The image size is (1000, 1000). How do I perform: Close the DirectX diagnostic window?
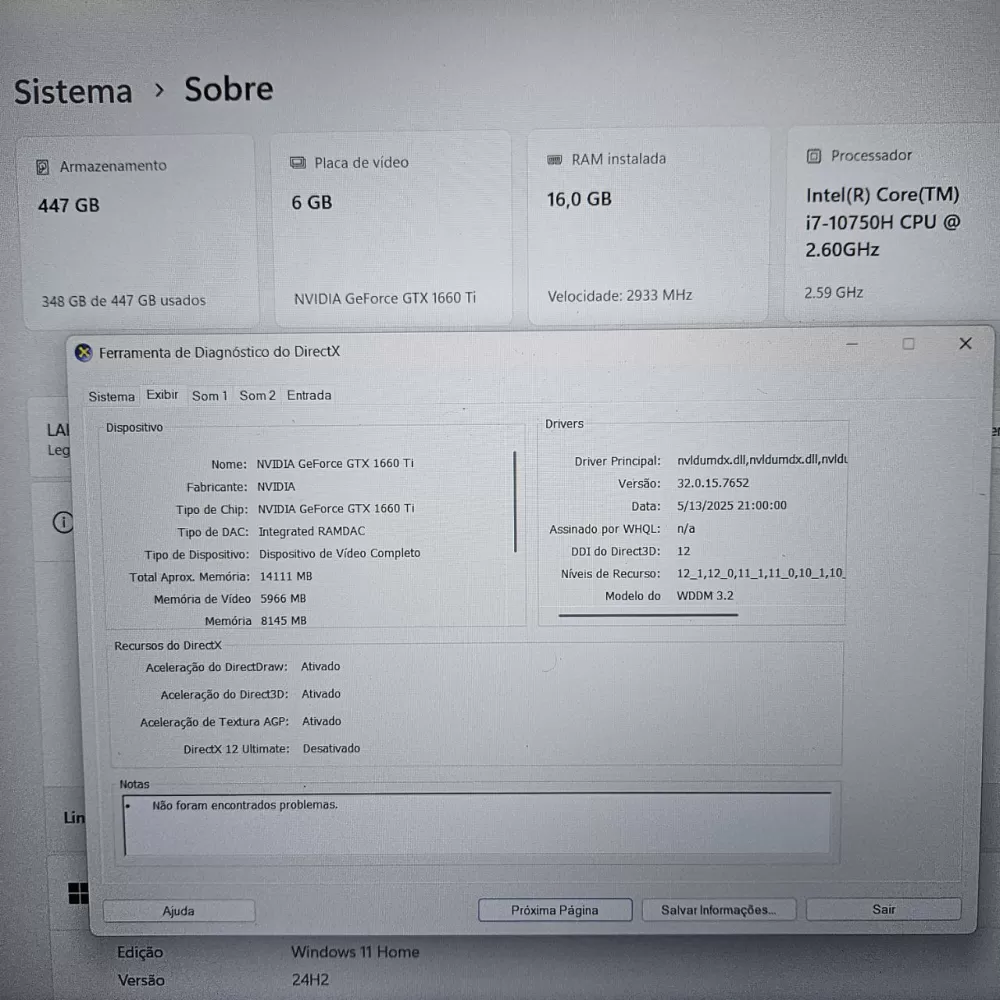tap(965, 344)
